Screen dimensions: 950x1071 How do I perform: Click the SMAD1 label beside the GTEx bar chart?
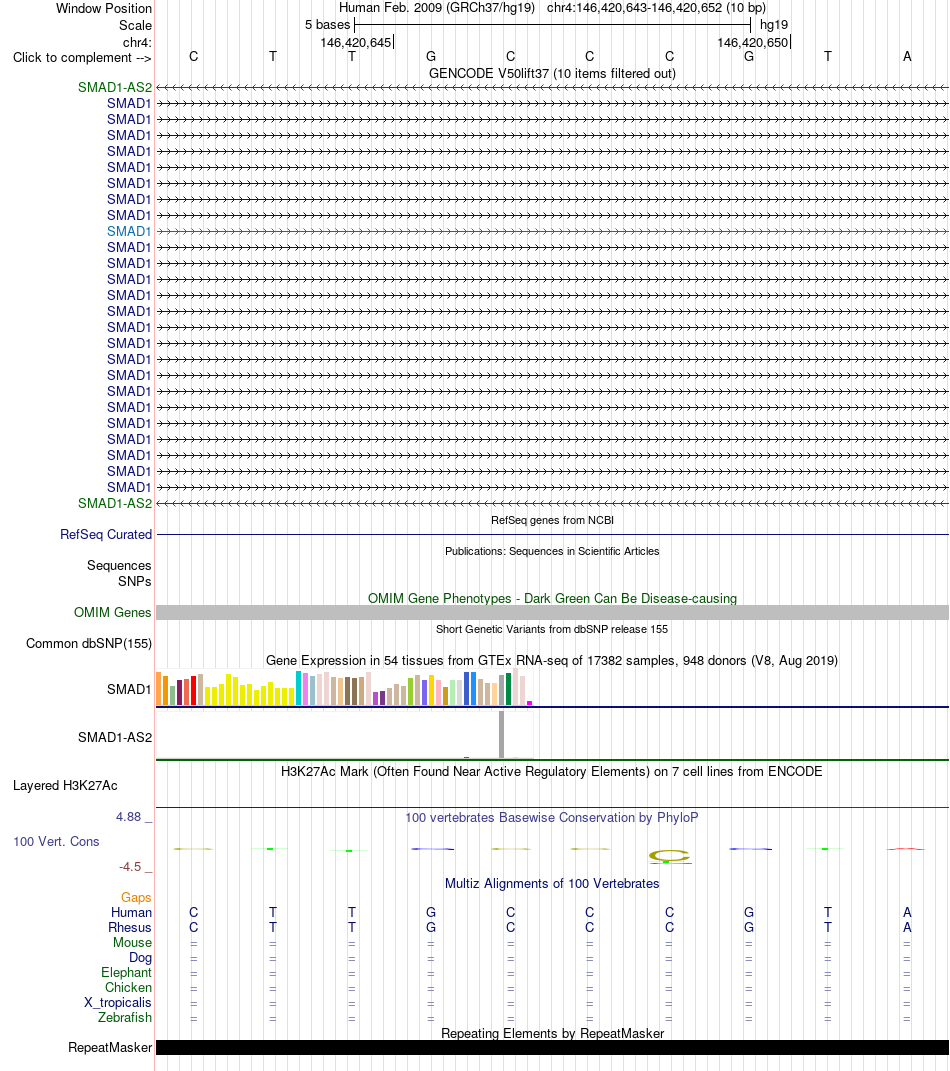[x=128, y=689]
